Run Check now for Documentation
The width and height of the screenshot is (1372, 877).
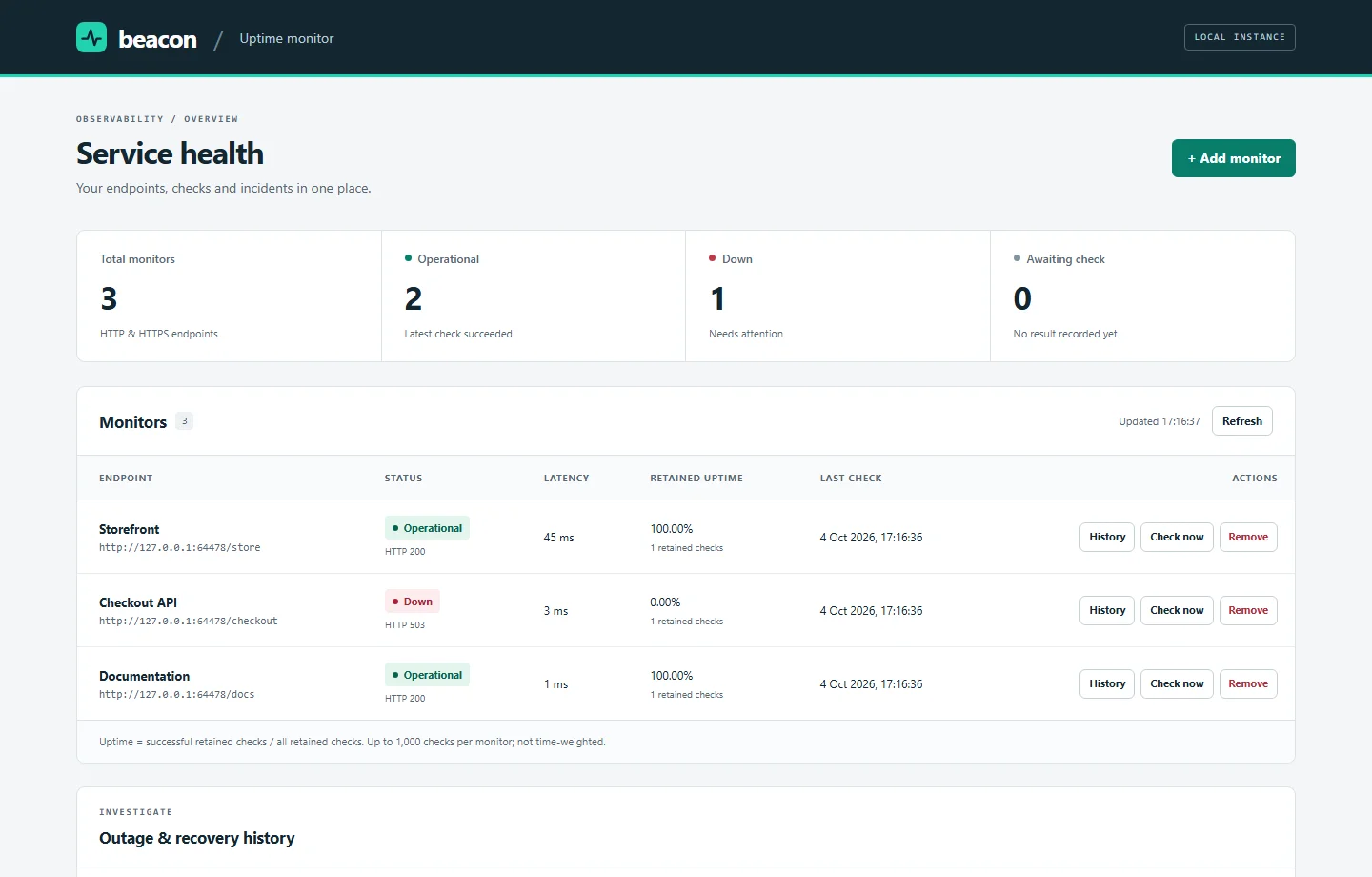pyautogui.click(x=1177, y=683)
